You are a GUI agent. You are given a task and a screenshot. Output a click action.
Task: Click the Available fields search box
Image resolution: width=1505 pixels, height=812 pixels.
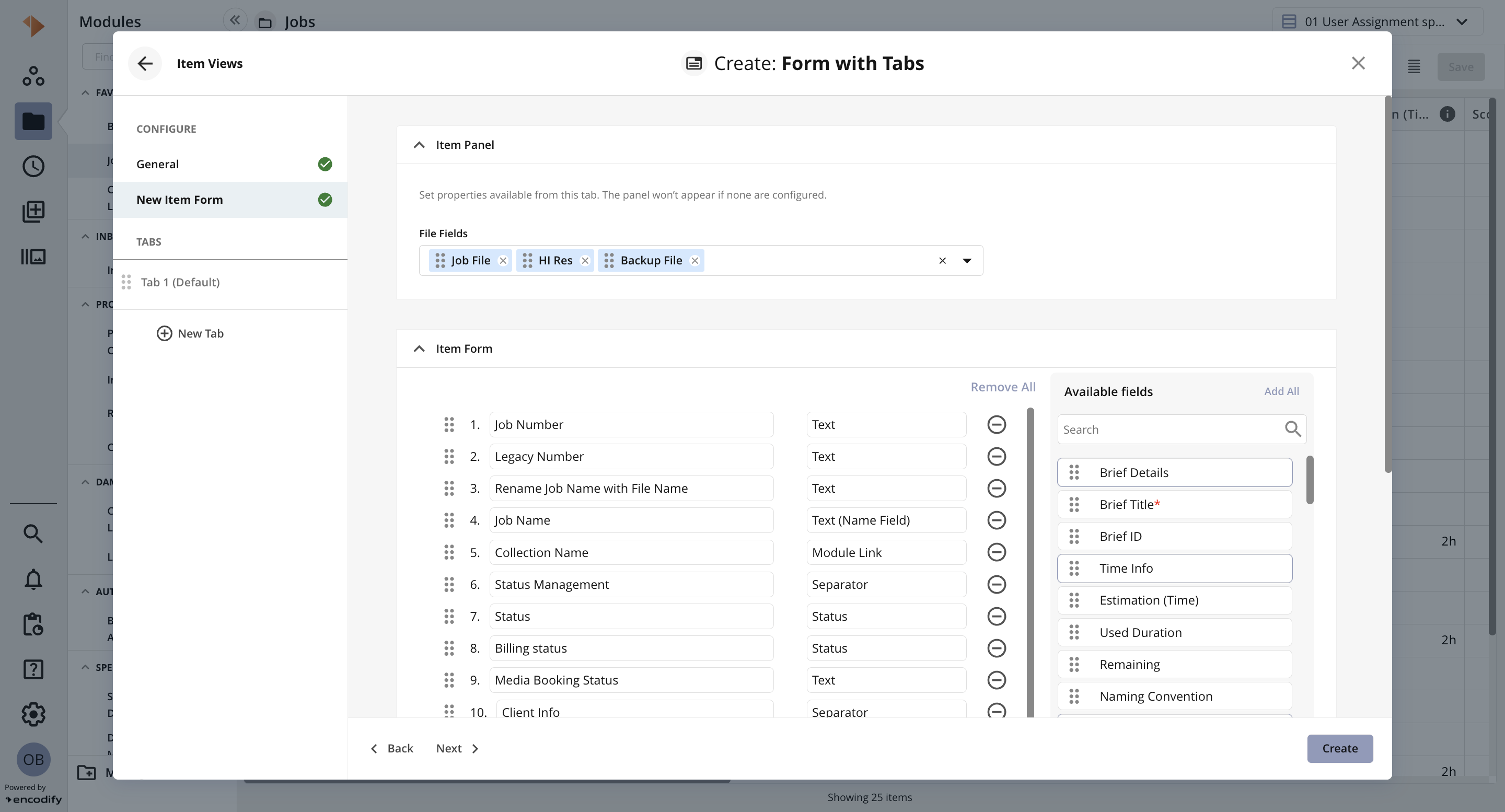tap(1182, 430)
